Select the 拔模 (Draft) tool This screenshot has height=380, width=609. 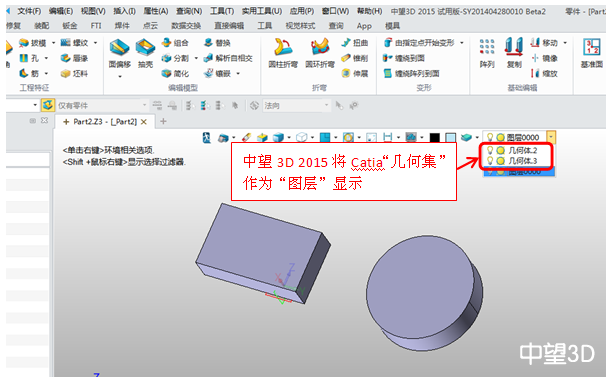tap(33, 43)
